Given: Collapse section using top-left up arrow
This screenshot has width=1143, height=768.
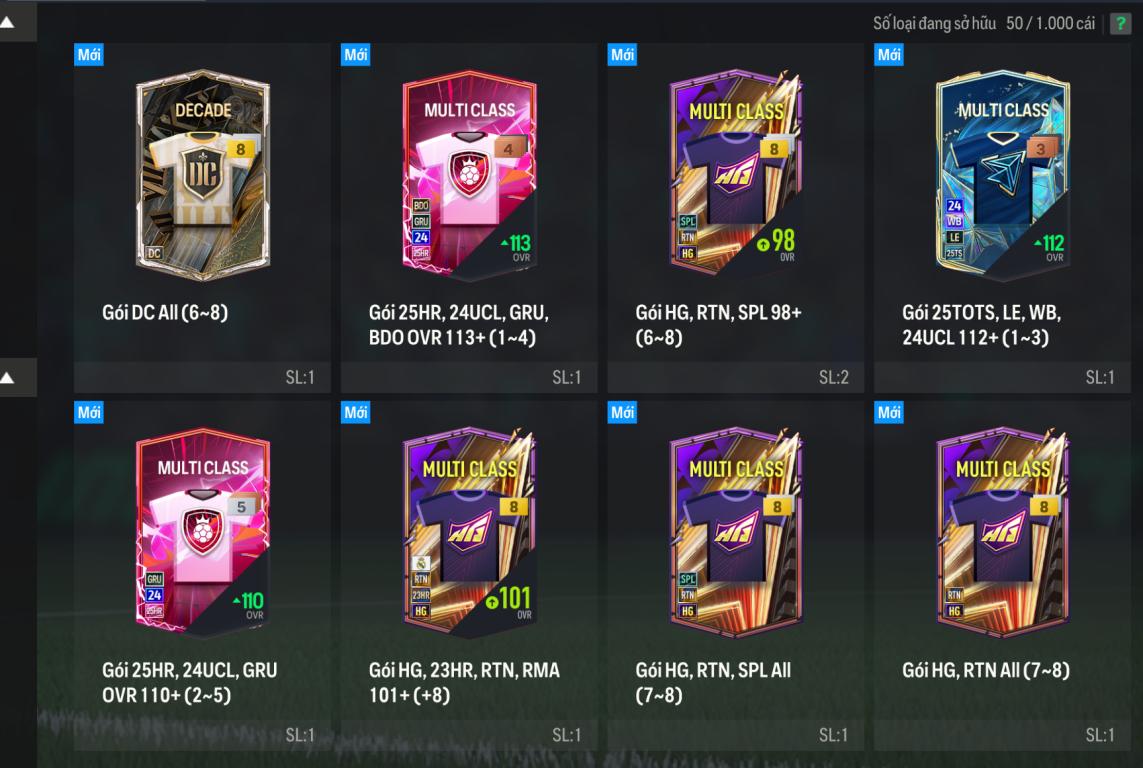Looking at the screenshot, I should click(9, 23).
